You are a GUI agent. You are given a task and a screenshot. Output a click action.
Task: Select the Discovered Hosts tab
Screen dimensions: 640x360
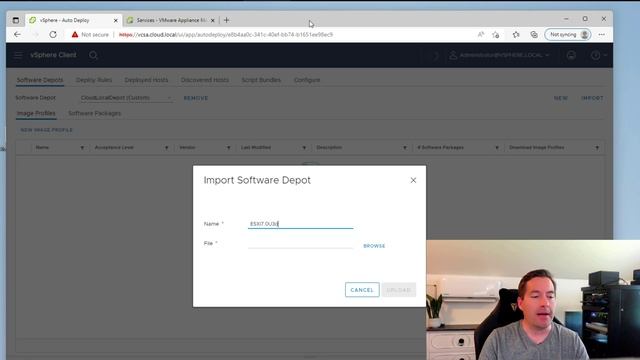pyautogui.click(x=205, y=80)
